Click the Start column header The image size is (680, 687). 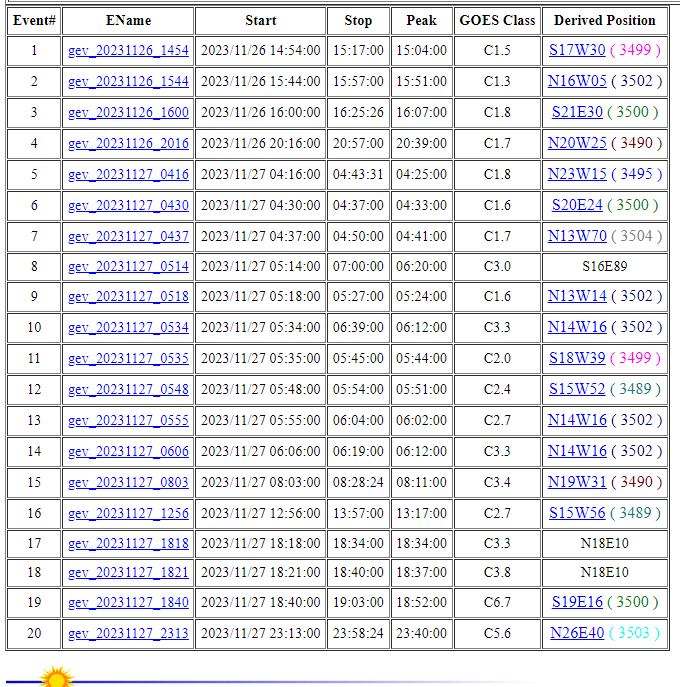261,21
